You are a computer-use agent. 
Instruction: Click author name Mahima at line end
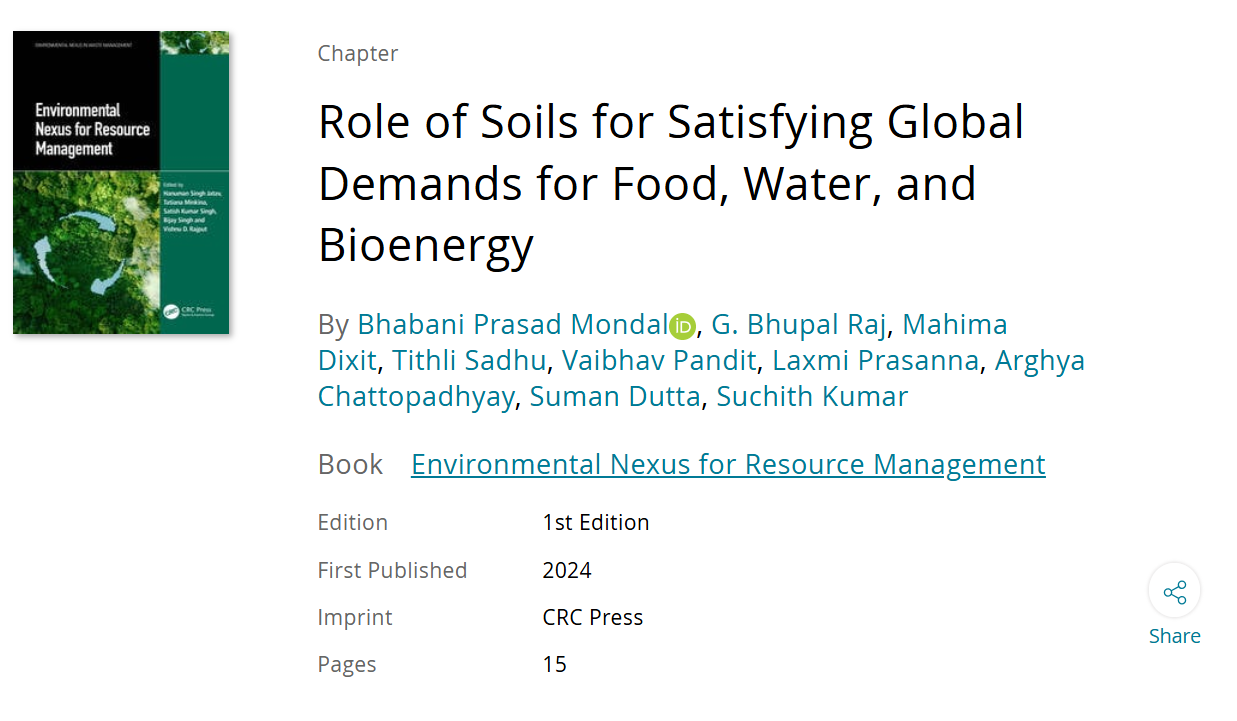coord(955,325)
